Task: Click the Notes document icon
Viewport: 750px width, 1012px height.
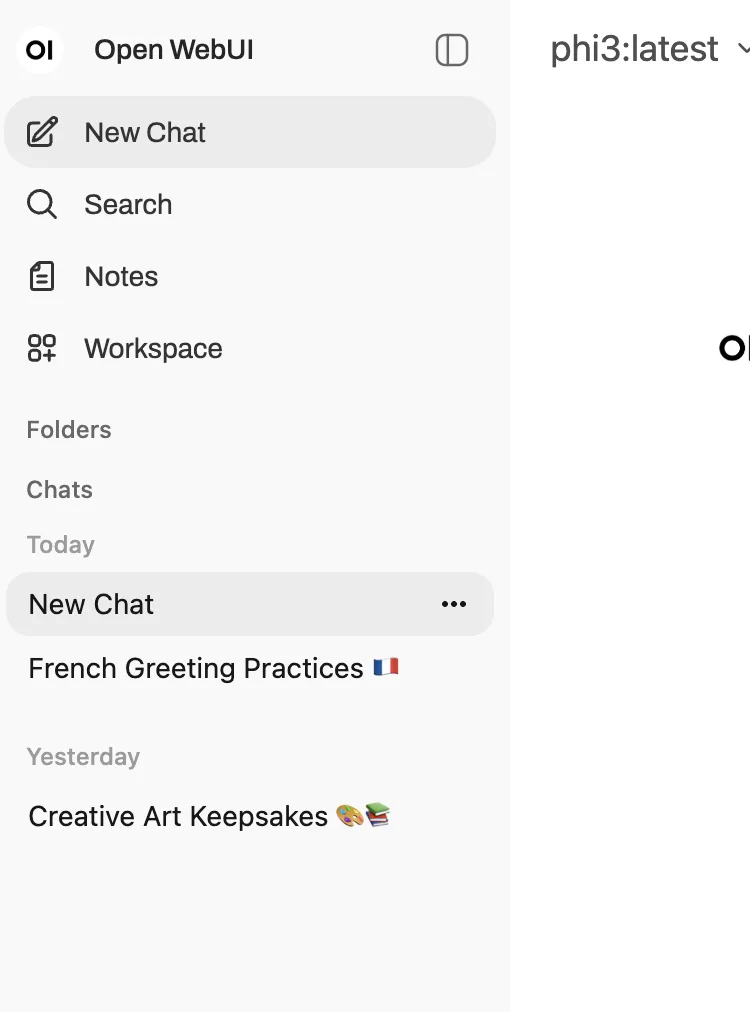Action: 42,276
